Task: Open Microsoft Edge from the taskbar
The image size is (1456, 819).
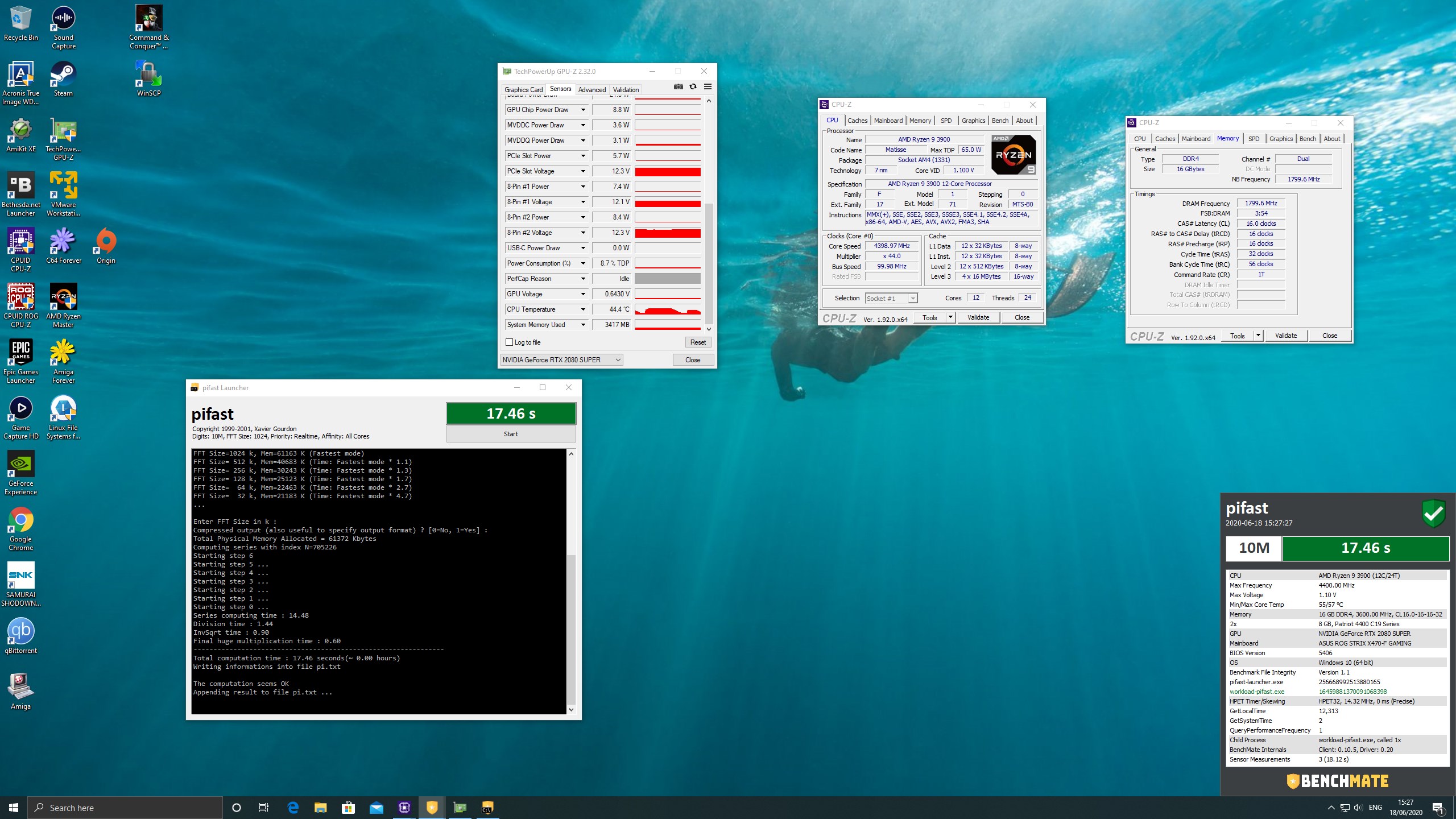Action: tap(293, 807)
